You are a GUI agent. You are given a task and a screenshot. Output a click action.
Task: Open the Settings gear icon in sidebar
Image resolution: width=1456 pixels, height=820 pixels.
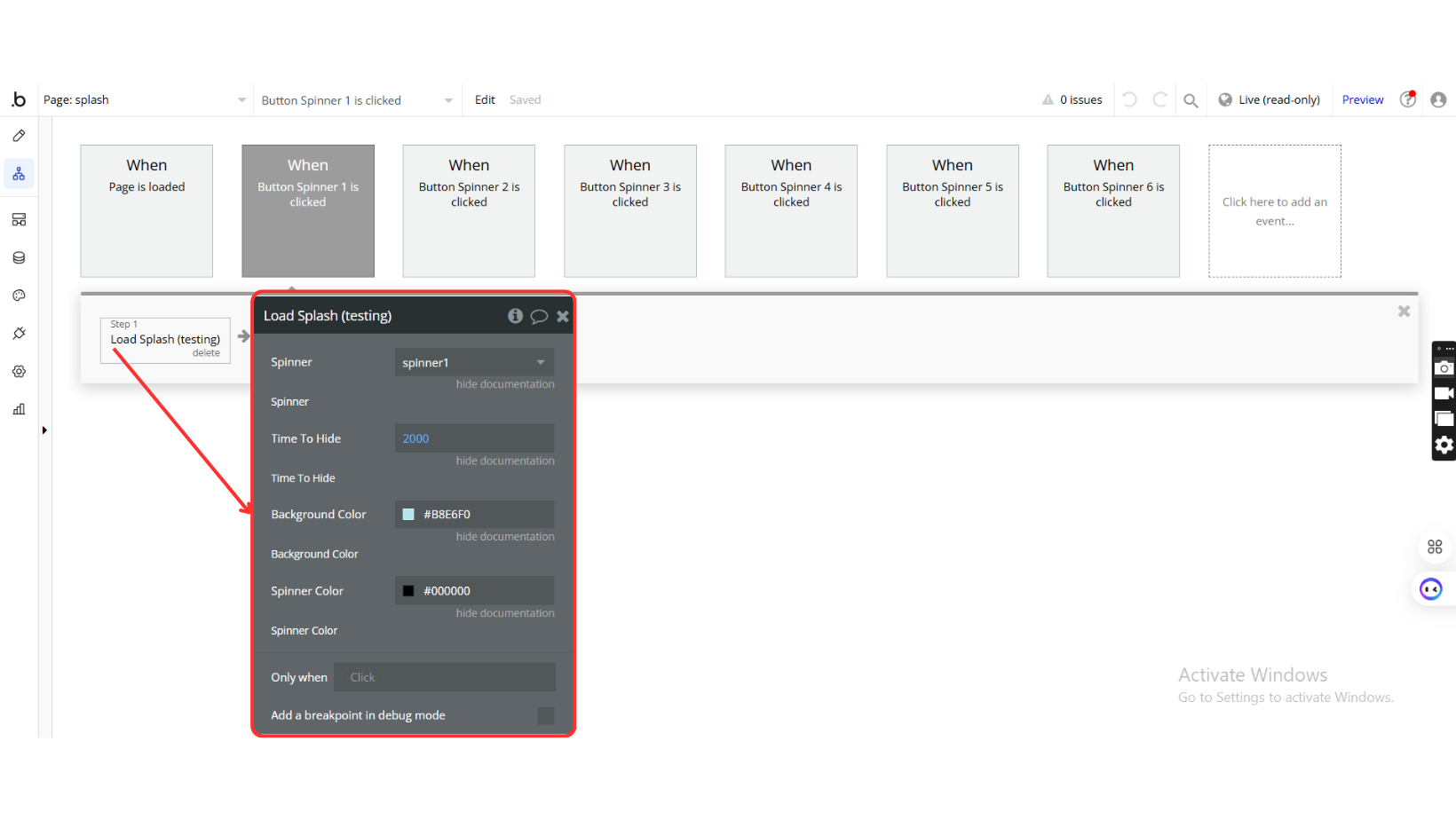[x=19, y=372]
